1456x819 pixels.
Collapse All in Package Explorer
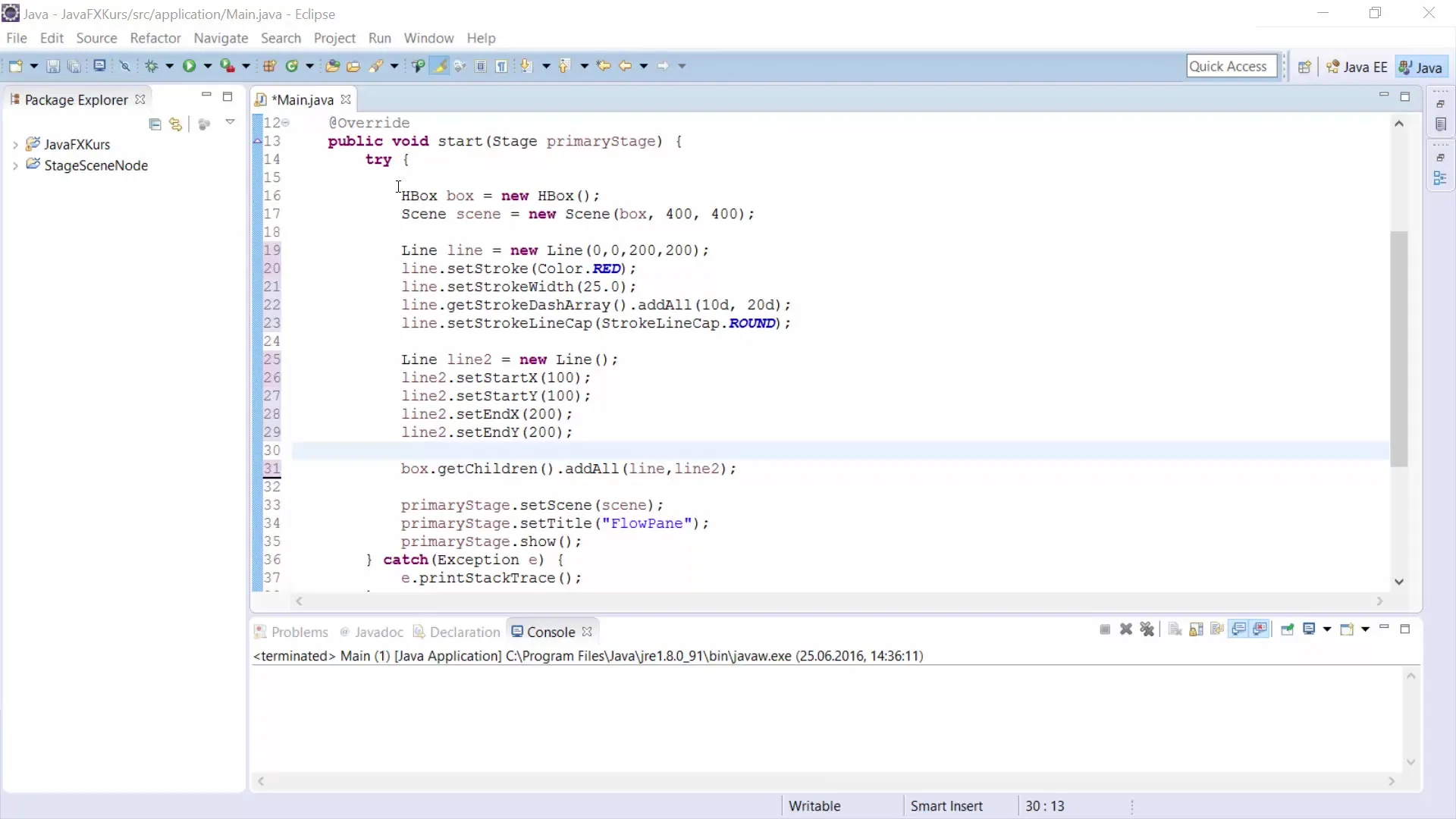click(155, 124)
